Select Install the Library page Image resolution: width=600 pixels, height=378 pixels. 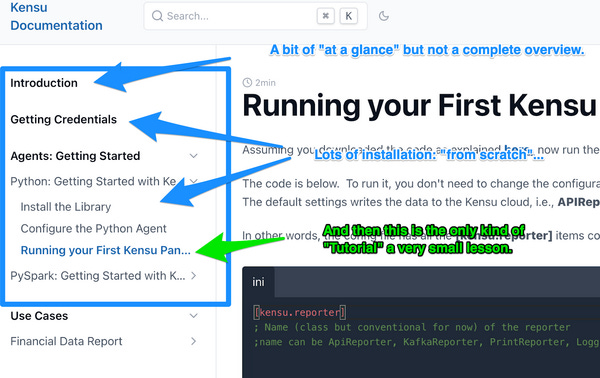pos(66,207)
